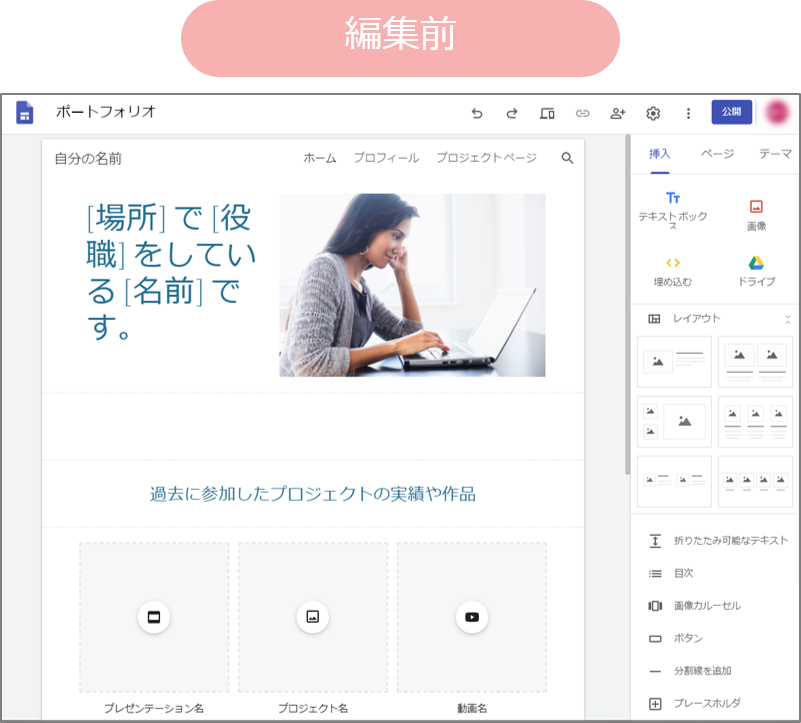Click the video placeholder YouTube icon
The image size is (801, 723).
[x=472, y=617]
